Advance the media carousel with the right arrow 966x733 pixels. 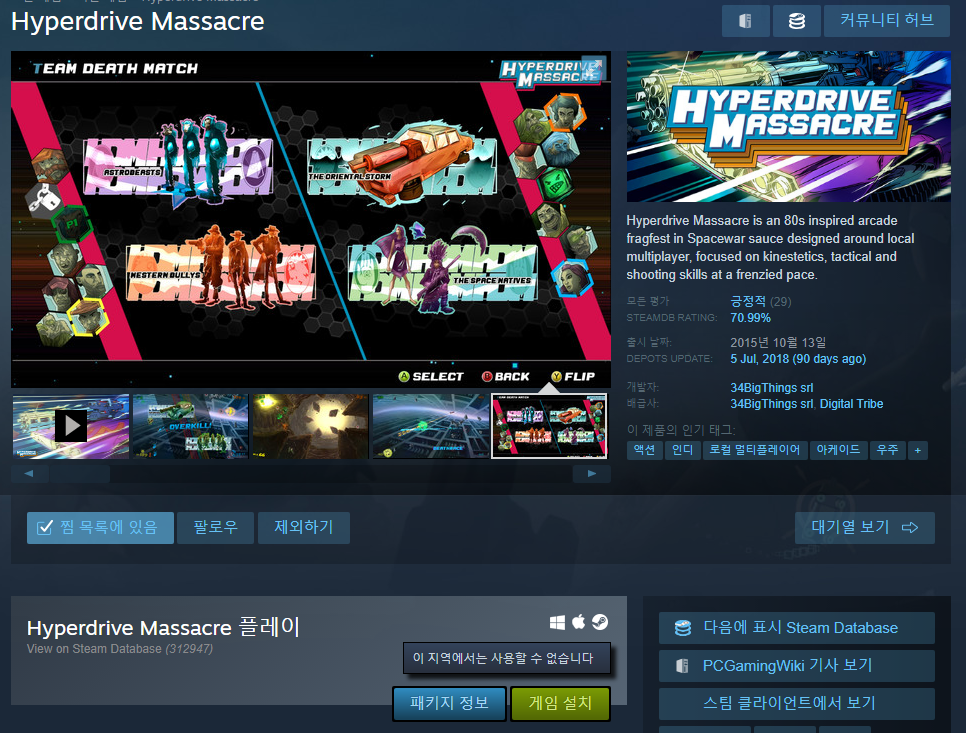tap(592, 473)
